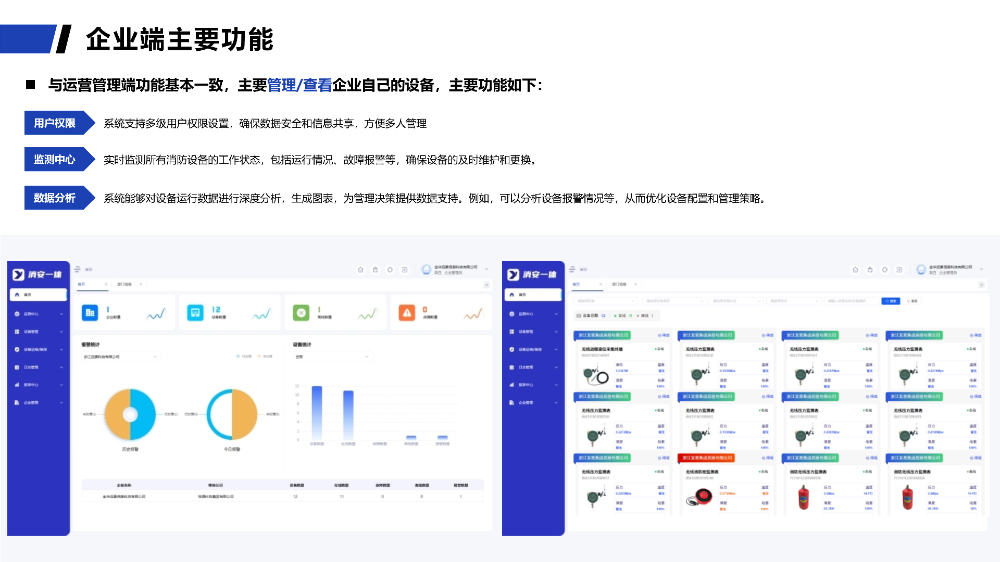Screen dimensions: 1000x562
Task: Switch to the second page tab in right device screen
Action: tap(619, 284)
